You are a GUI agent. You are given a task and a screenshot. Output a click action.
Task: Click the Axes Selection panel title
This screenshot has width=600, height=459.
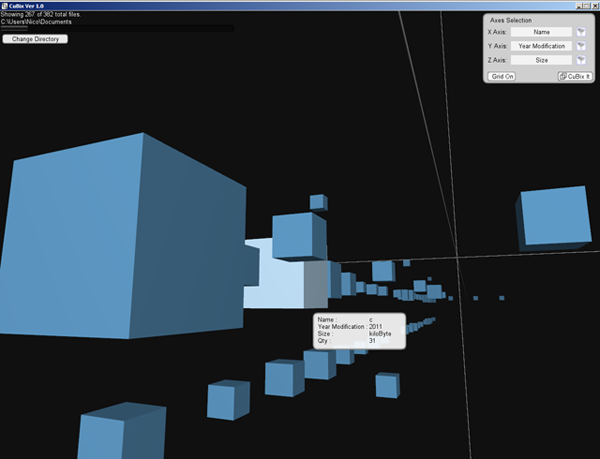511,20
